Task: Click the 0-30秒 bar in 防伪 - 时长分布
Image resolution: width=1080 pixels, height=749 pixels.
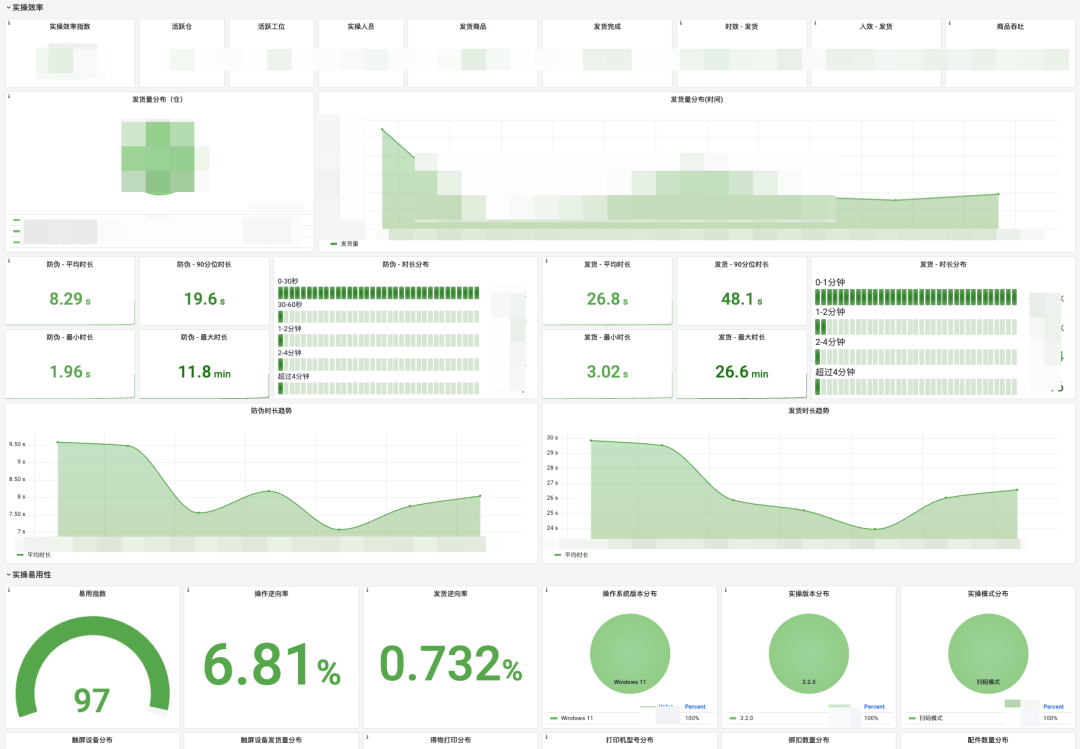Action: (378, 293)
